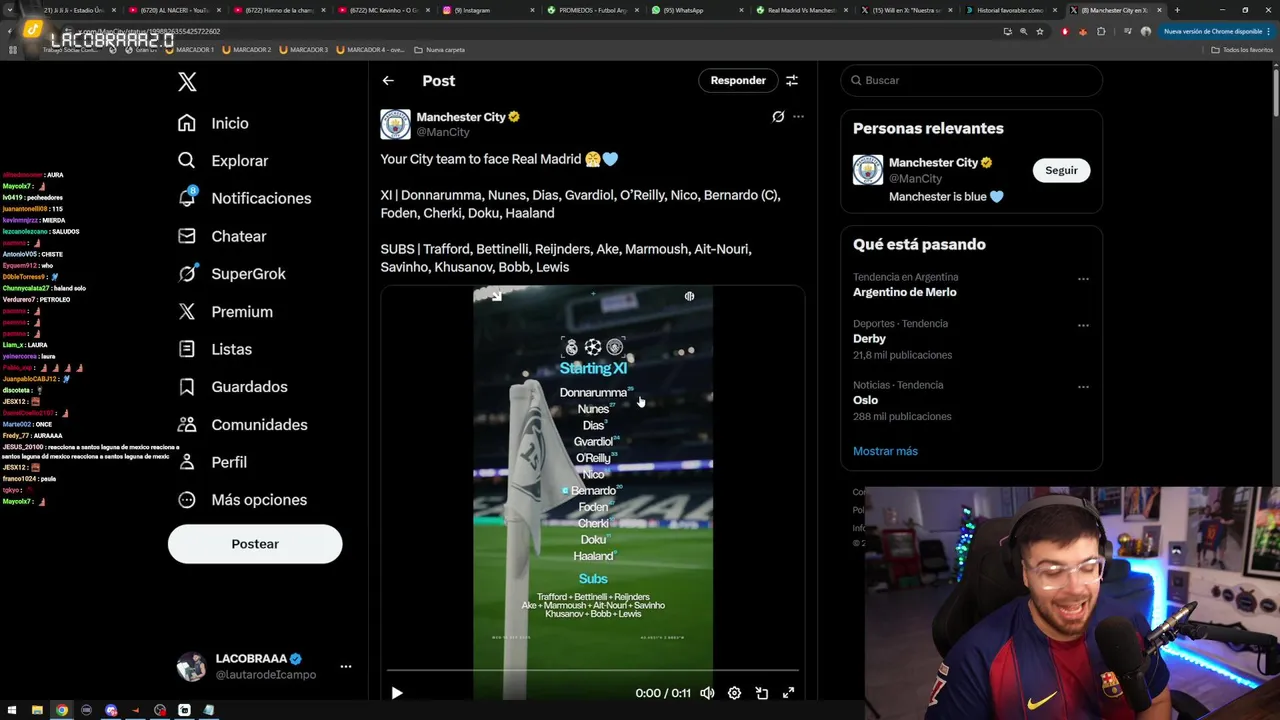Click the Grok explain icon on the post
Image resolution: width=1280 pixels, height=720 pixels.
pyautogui.click(x=778, y=117)
